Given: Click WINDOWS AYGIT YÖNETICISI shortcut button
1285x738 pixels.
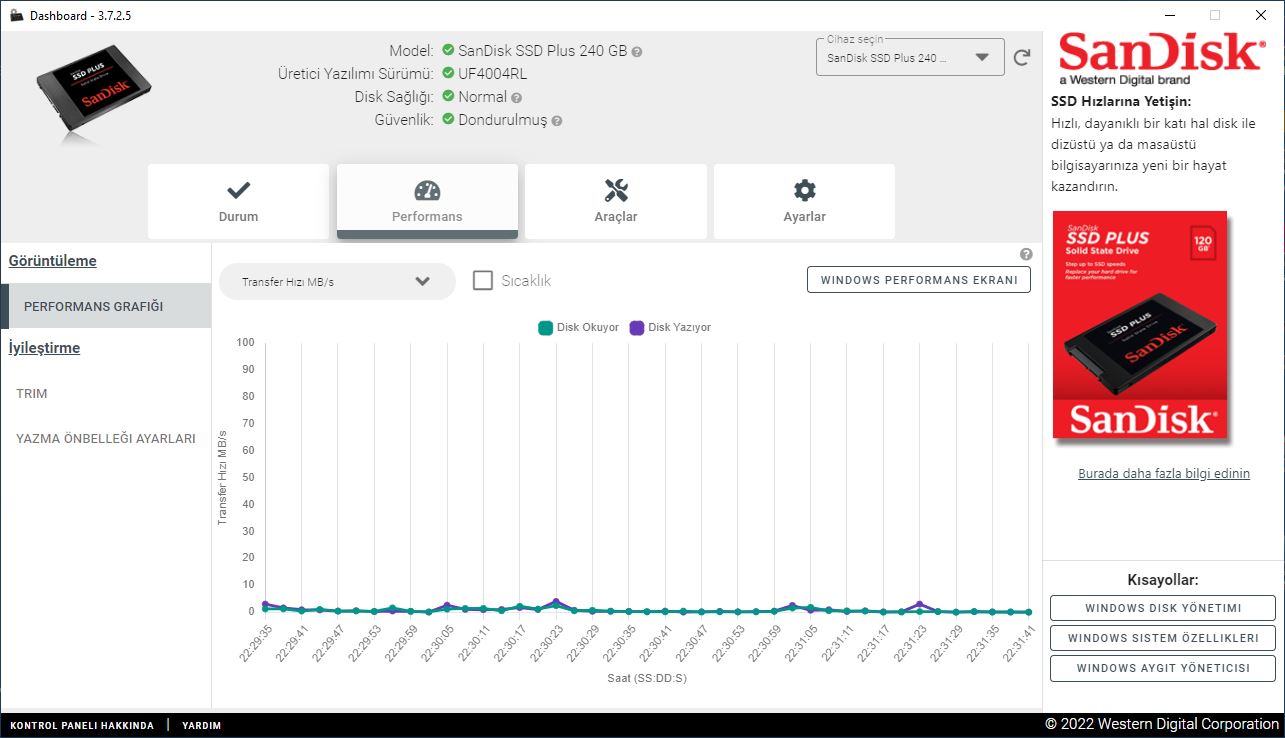Looking at the screenshot, I should point(1163,668).
